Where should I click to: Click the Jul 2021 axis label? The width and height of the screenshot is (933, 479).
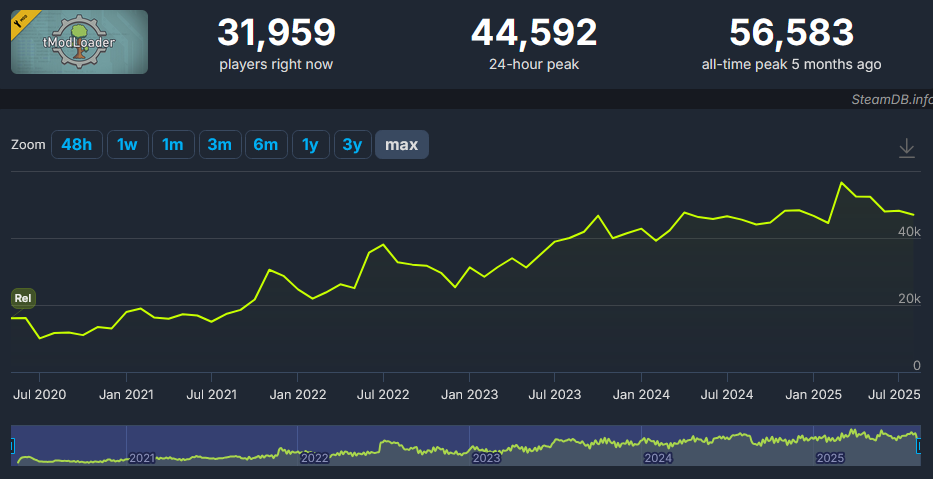(x=211, y=395)
